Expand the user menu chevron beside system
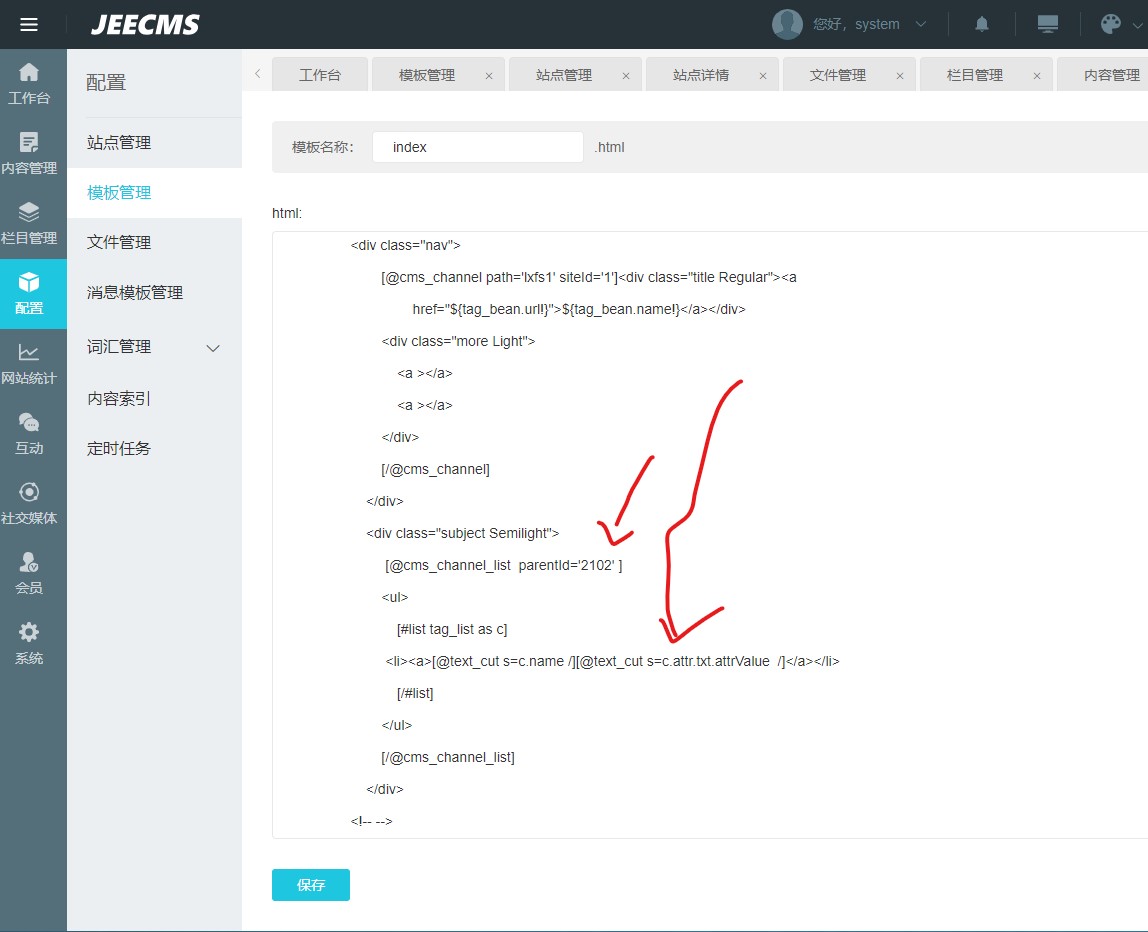This screenshot has width=1148, height=932. (921, 24)
